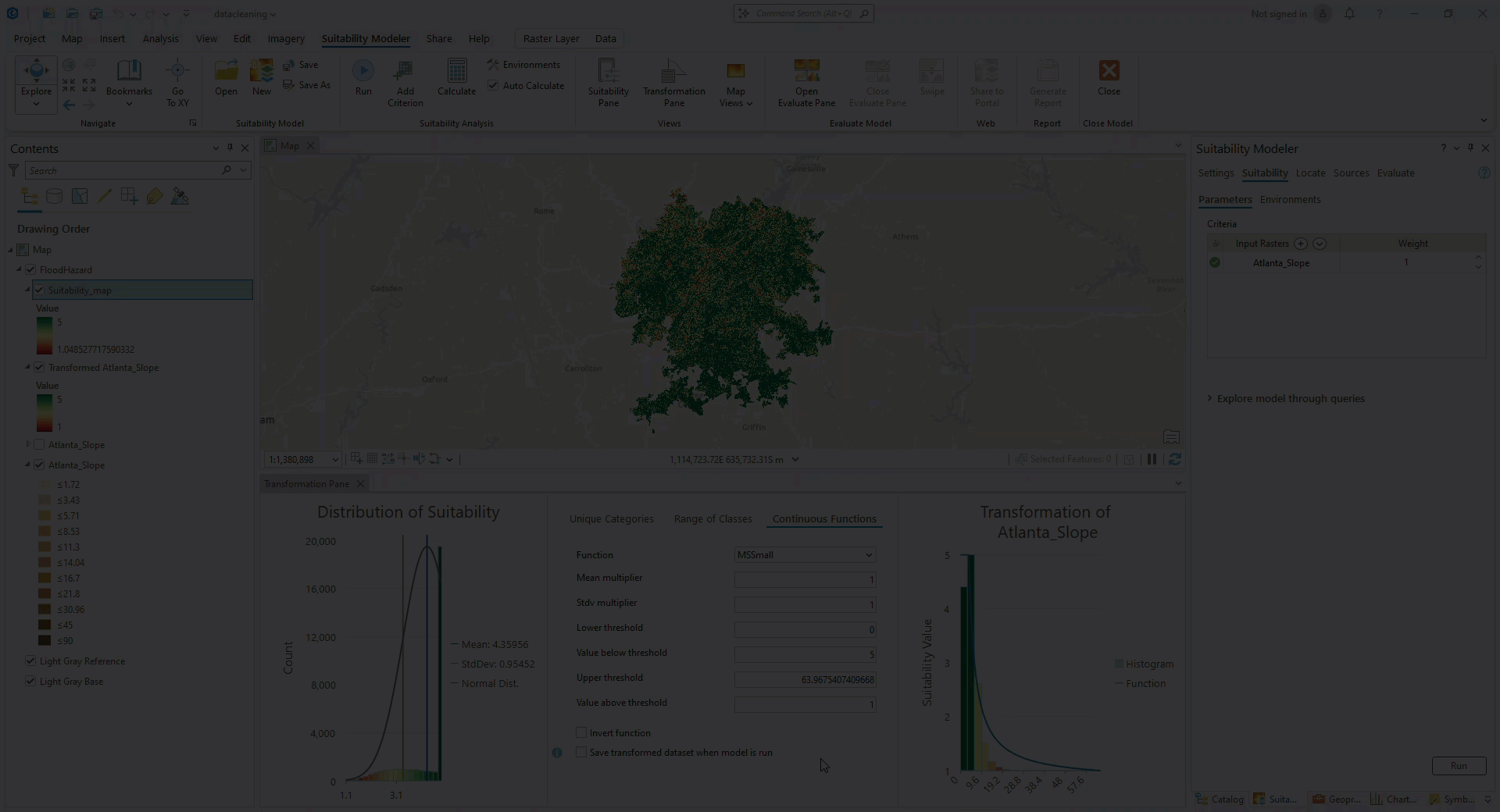Select the Range of Classes tab
Image resolution: width=1500 pixels, height=812 pixels.
point(712,518)
